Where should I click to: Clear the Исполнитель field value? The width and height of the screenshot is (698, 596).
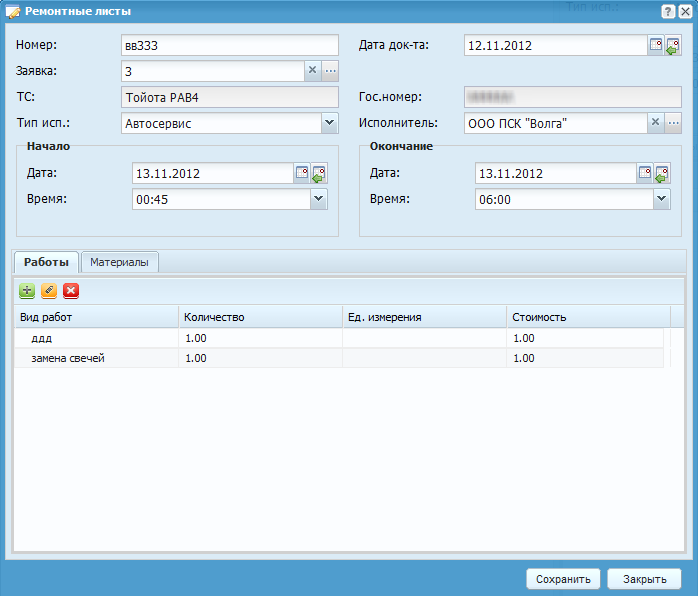(x=655, y=122)
